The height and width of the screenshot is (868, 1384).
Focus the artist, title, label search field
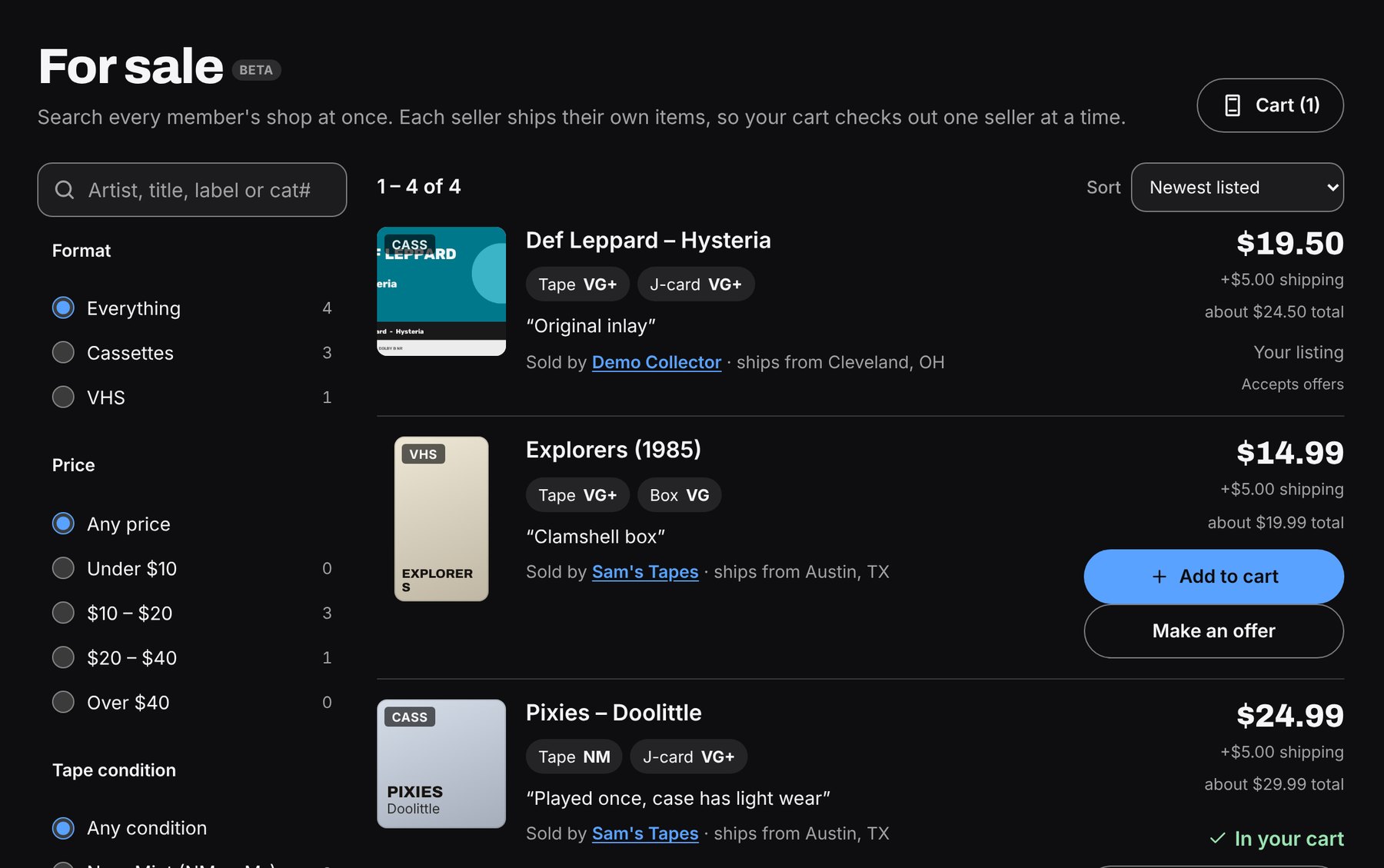tap(192, 190)
